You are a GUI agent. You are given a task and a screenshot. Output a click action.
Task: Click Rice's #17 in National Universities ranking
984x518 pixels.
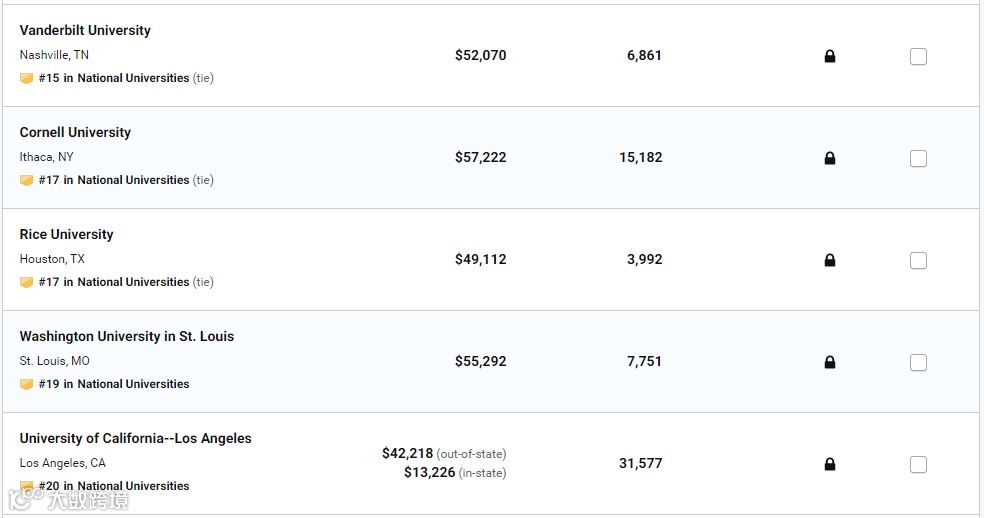point(114,282)
